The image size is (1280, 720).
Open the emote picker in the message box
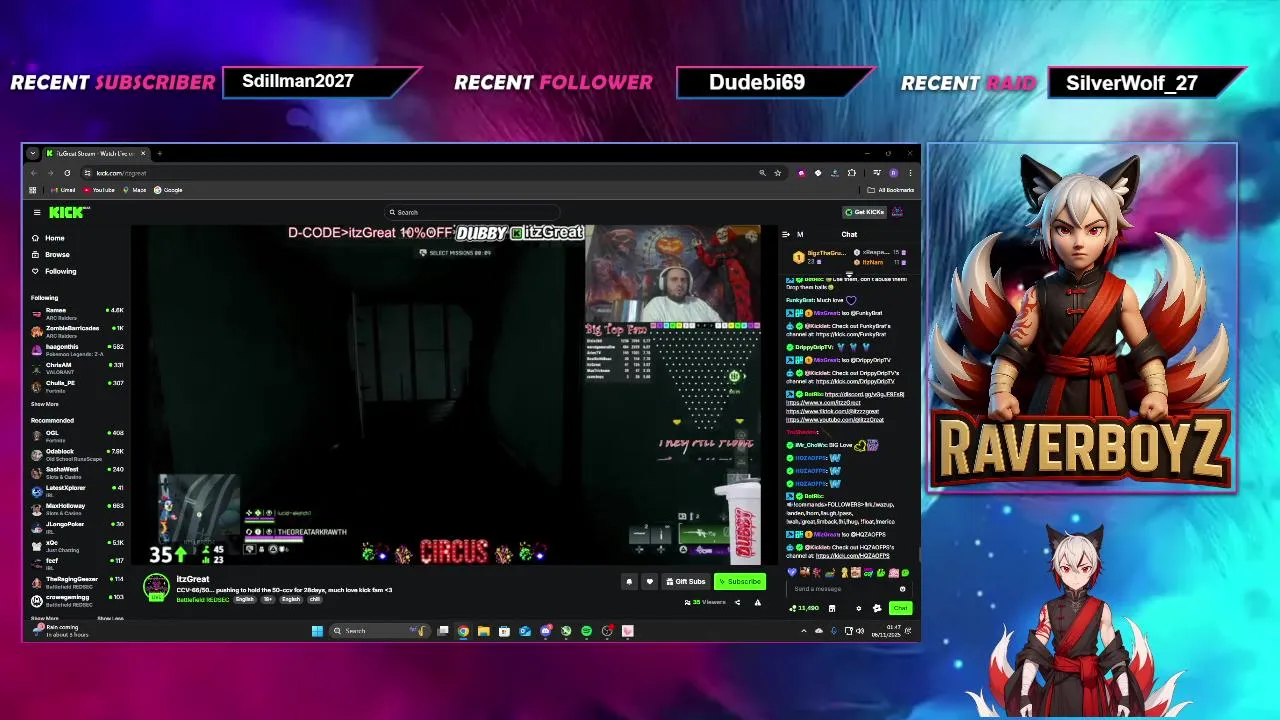click(x=902, y=589)
